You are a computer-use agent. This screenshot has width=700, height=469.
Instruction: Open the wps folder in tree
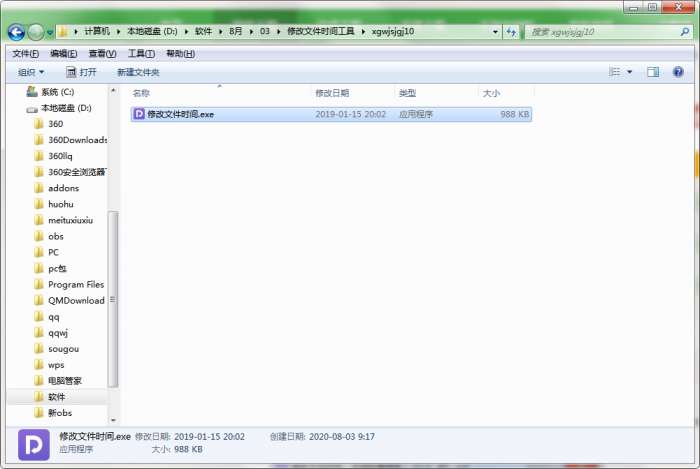pos(50,365)
